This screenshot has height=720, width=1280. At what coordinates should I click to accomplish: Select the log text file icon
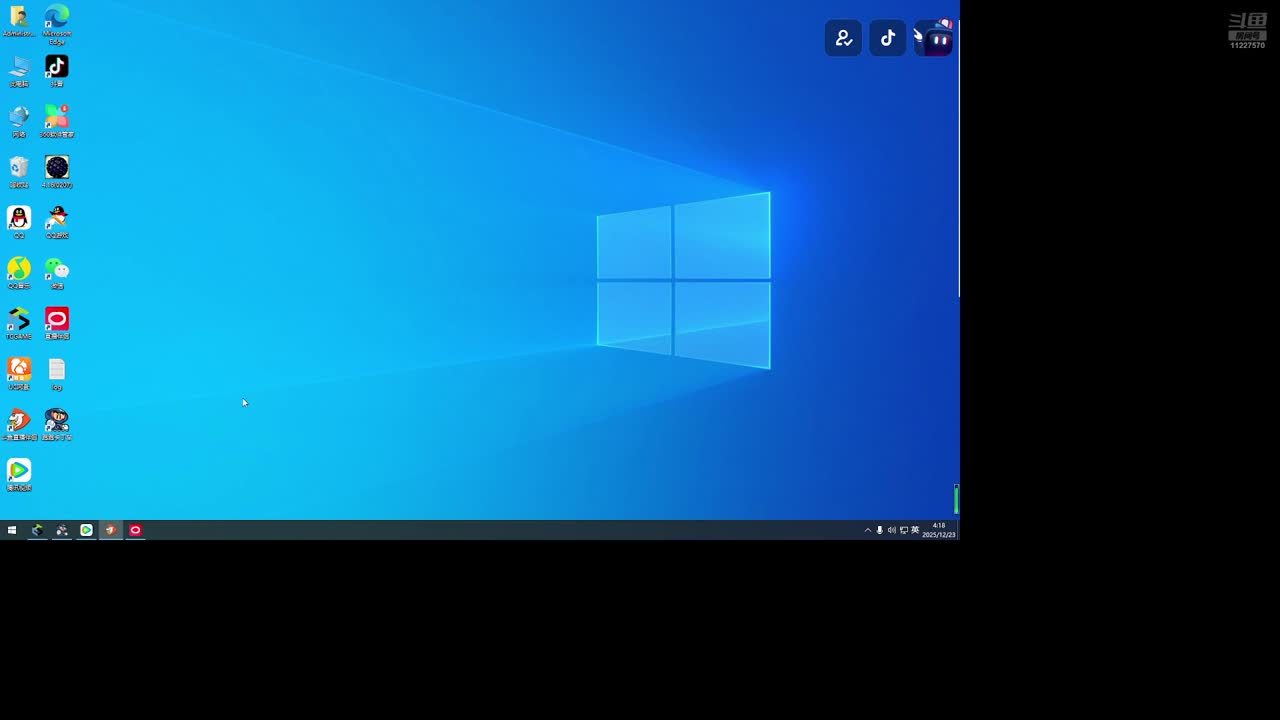pyautogui.click(x=57, y=374)
